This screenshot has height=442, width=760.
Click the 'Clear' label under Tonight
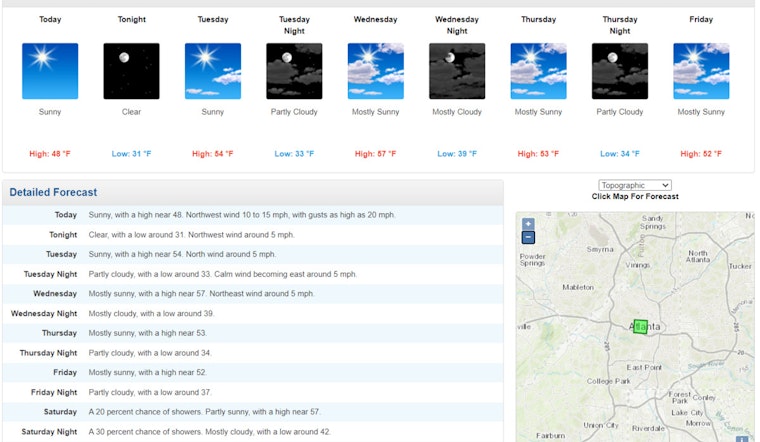[x=131, y=112]
